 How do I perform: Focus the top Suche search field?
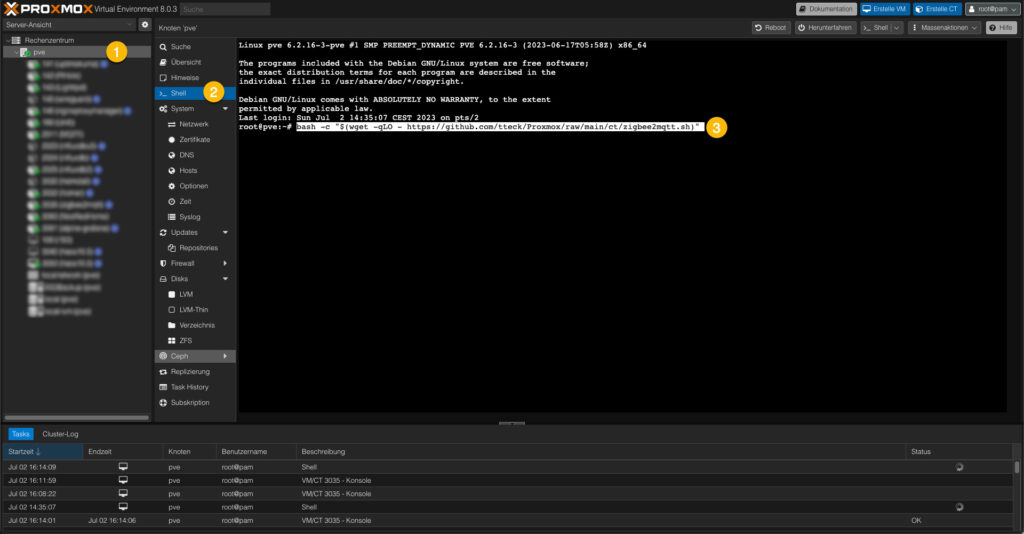(x=225, y=9)
